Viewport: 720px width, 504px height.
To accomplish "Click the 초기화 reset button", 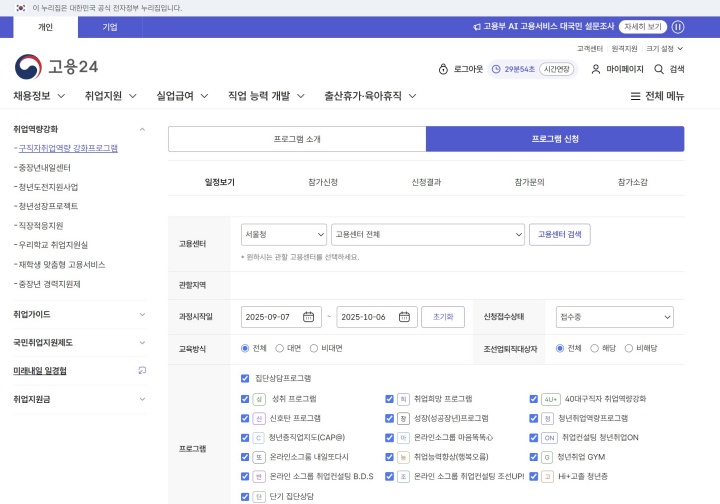I will [x=443, y=317].
